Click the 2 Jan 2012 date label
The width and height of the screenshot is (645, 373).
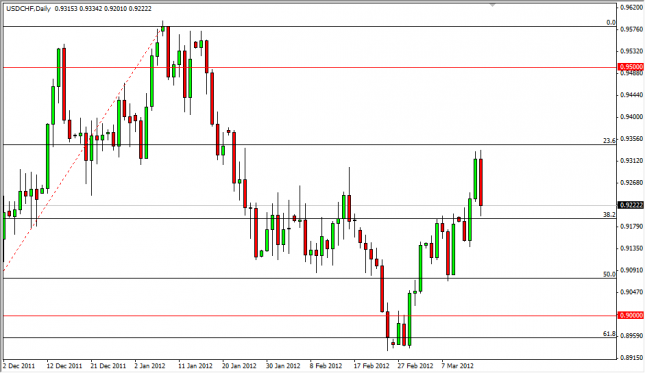coord(150,366)
